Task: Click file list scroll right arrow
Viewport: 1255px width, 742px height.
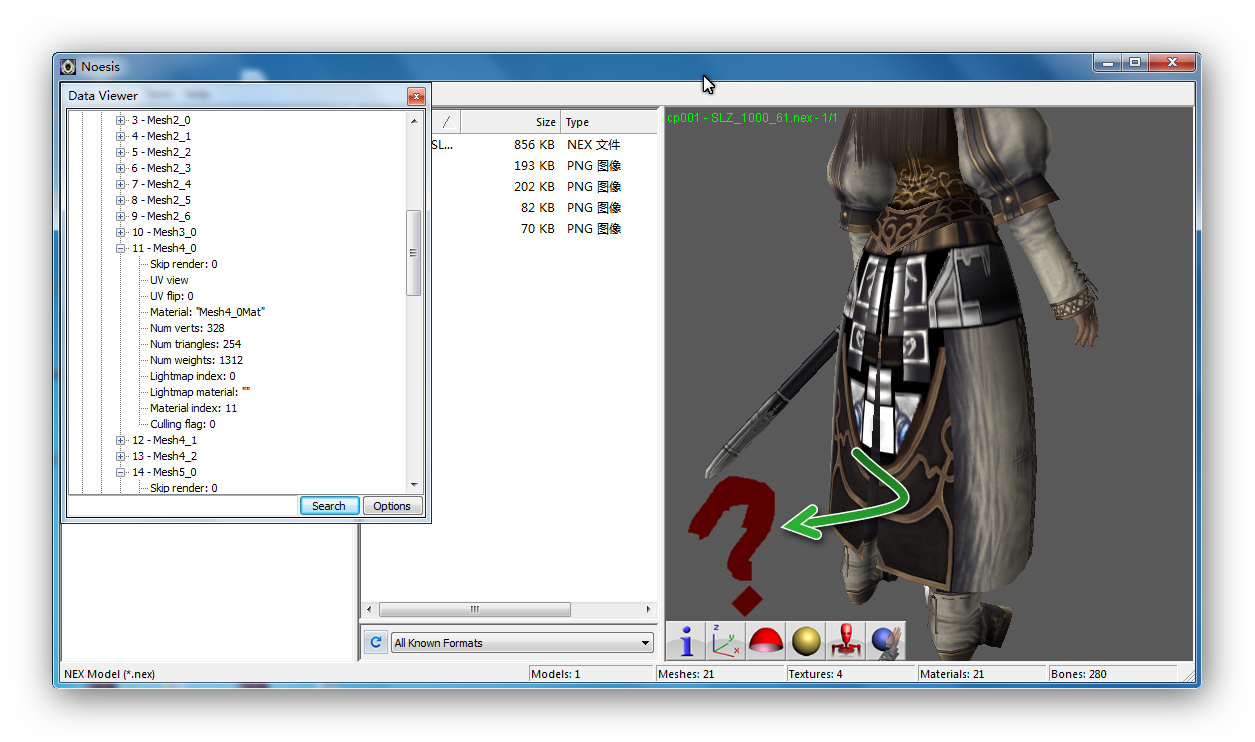Action: point(649,609)
